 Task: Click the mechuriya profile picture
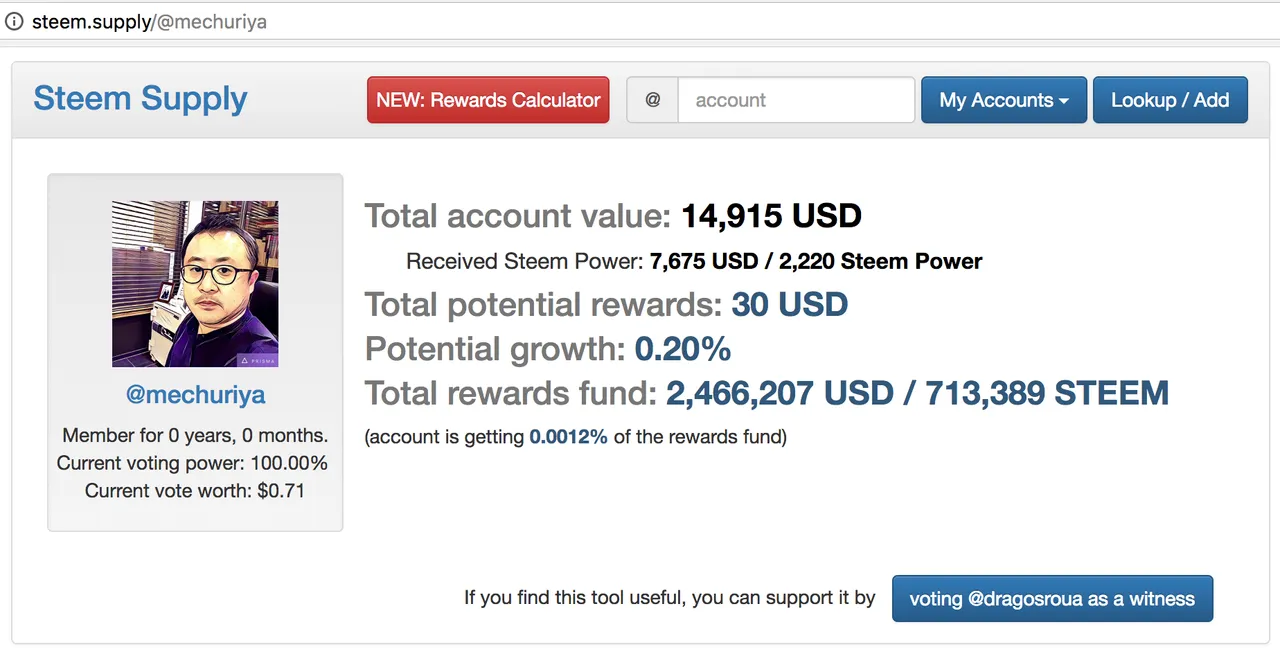[x=195, y=284]
